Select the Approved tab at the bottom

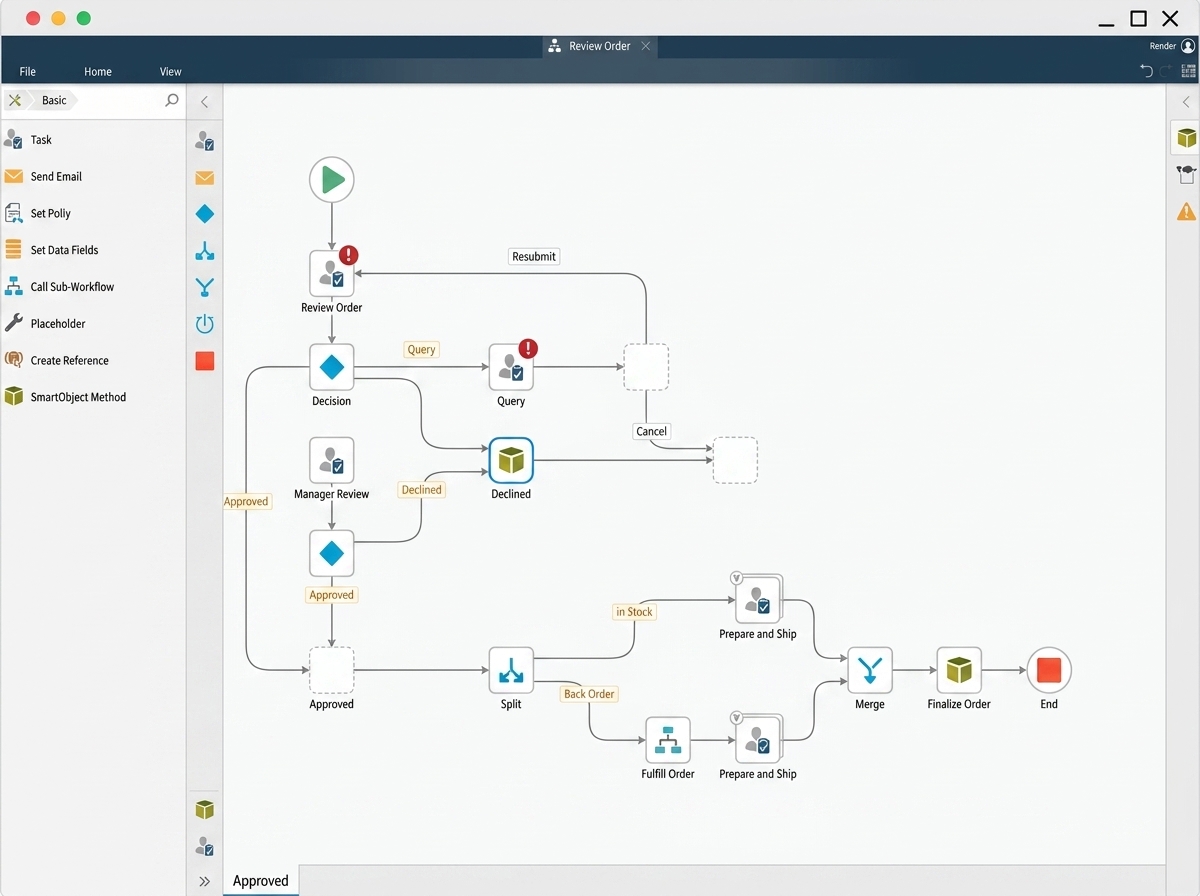coord(261,881)
